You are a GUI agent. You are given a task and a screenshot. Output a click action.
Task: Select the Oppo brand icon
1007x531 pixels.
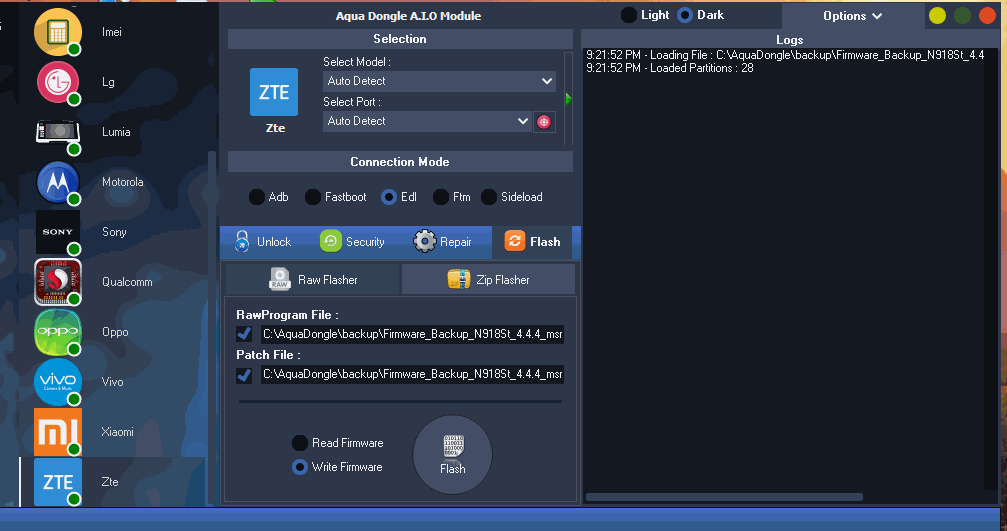pos(58,332)
